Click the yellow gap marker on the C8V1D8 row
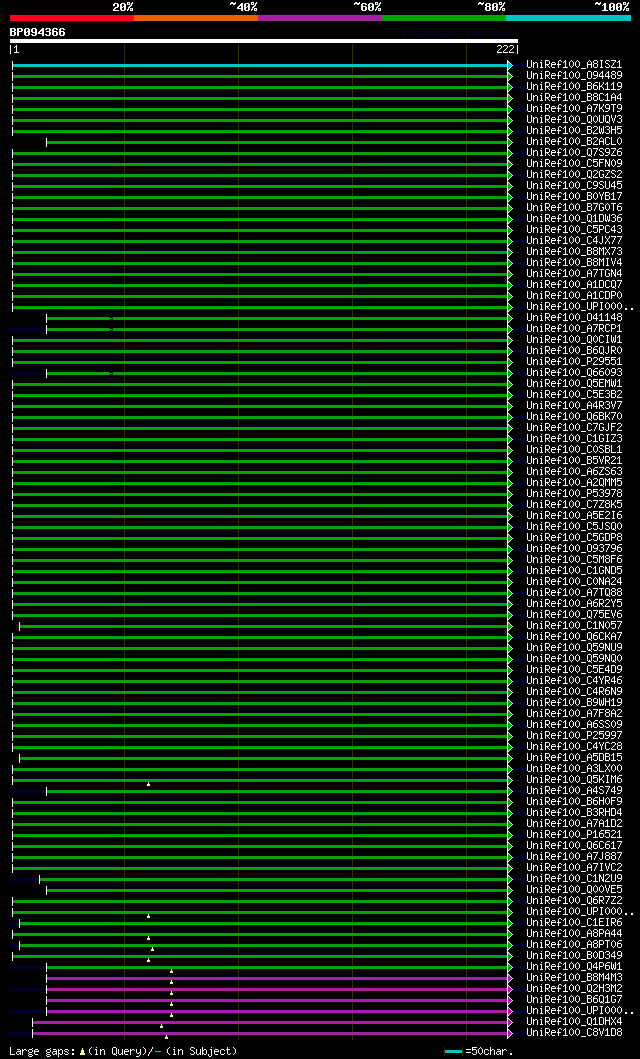Screen dimensions: 640x1059 [166, 1037]
